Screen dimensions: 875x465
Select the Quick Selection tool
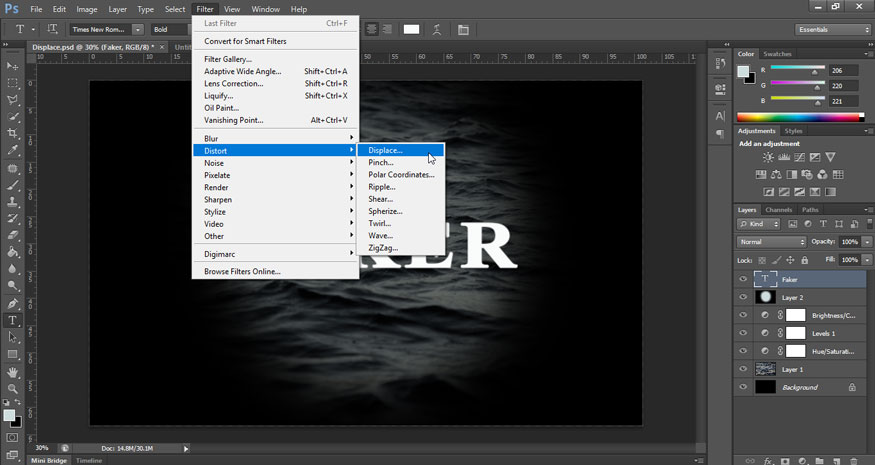(x=12, y=116)
